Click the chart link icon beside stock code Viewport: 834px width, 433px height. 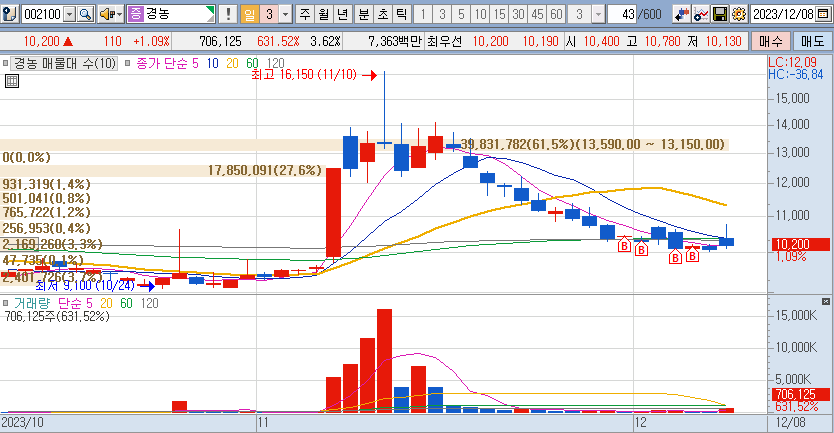(x=10, y=14)
